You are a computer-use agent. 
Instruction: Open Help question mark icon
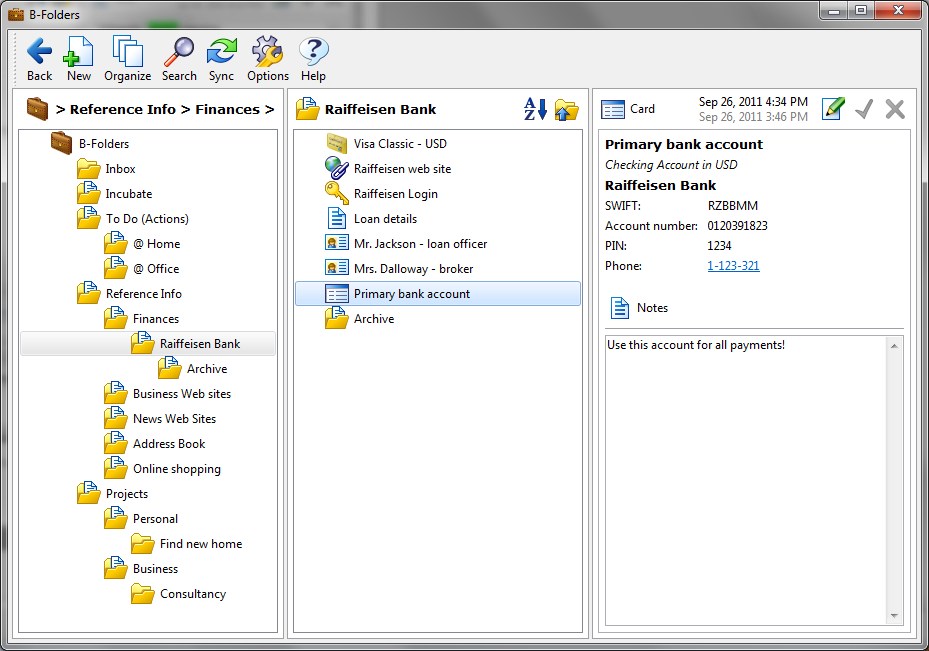pyautogui.click(x=313, y=52)
